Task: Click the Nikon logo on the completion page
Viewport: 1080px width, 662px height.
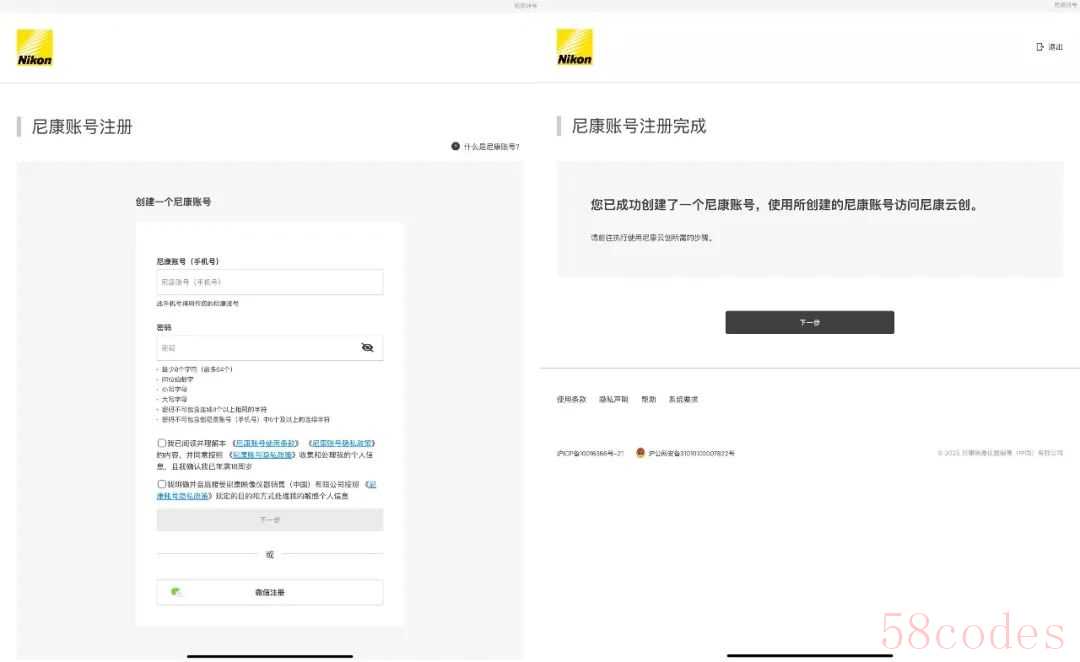Action: coord(574,48)
